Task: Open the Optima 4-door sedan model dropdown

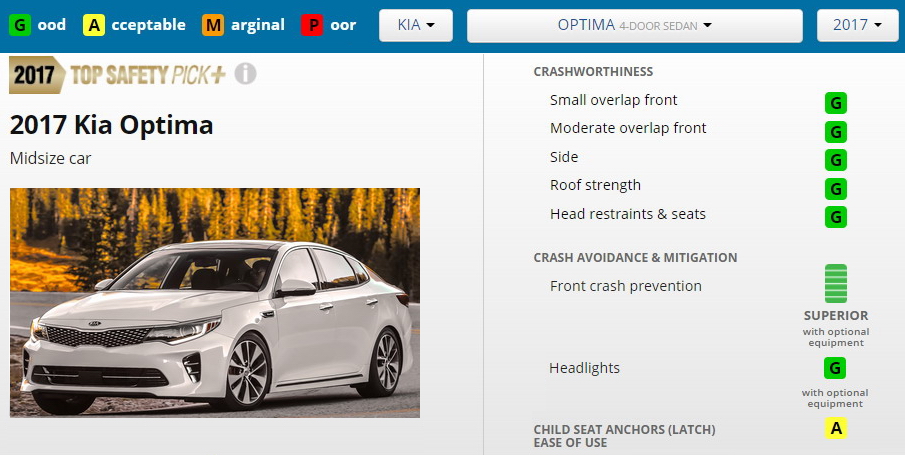Action: point(634,25)
